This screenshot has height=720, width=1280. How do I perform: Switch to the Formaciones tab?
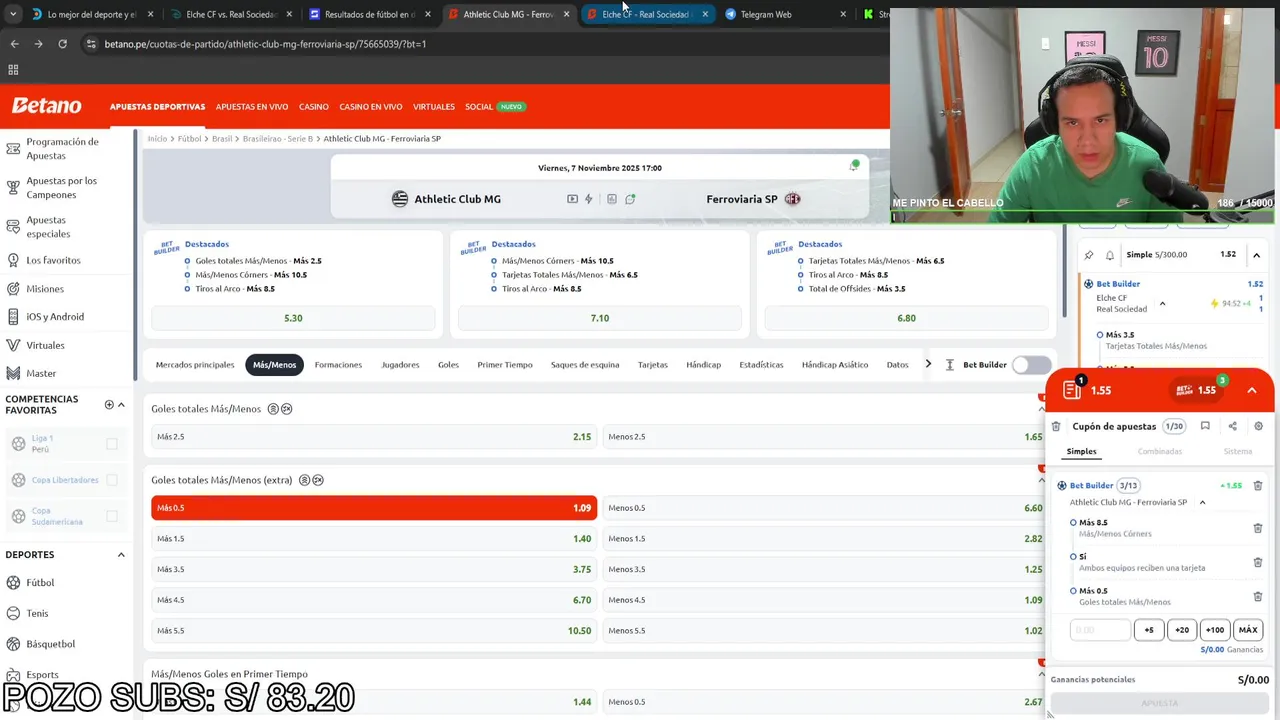tap(338, 365)
